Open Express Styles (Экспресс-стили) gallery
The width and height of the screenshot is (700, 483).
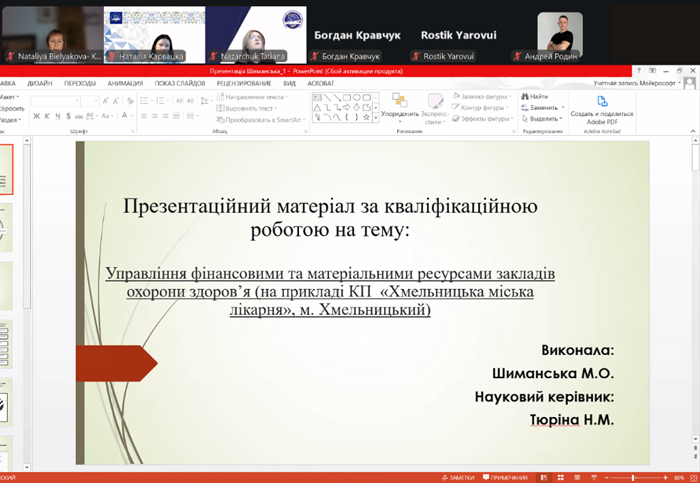435,105
